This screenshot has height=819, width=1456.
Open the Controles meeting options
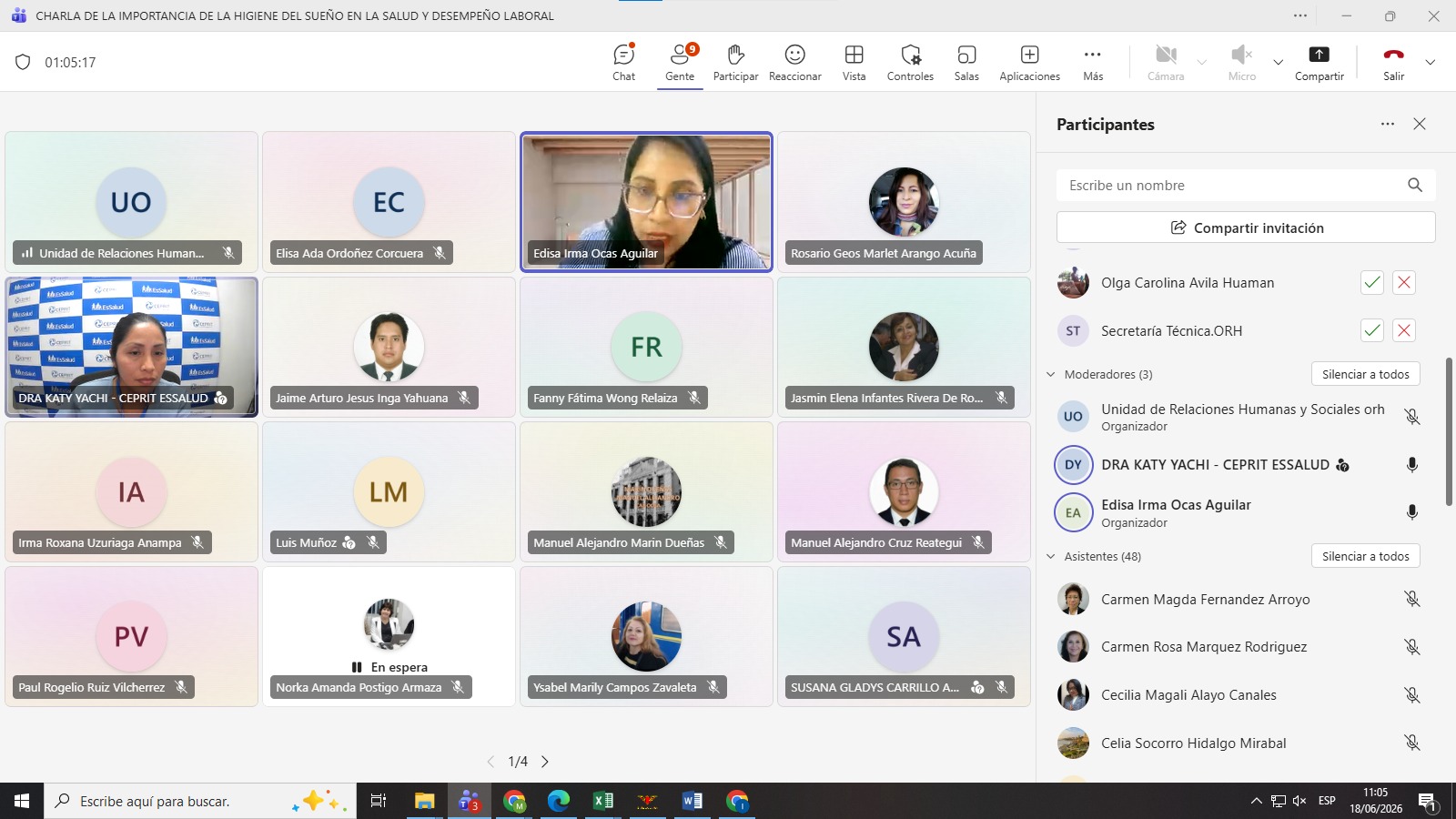point(910,63)
